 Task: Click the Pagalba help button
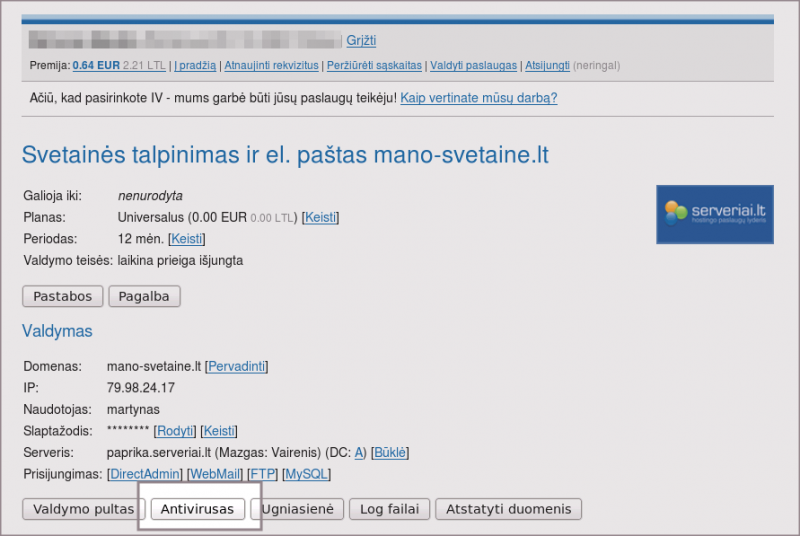(144, 296)
